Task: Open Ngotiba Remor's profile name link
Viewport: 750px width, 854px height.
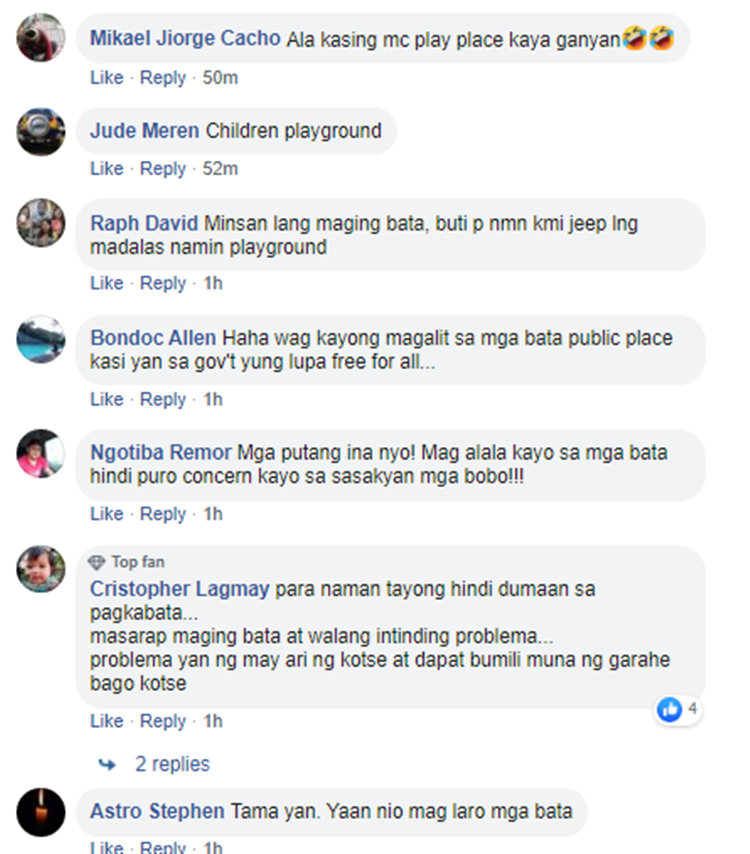Action: click(x=161, y=453)
